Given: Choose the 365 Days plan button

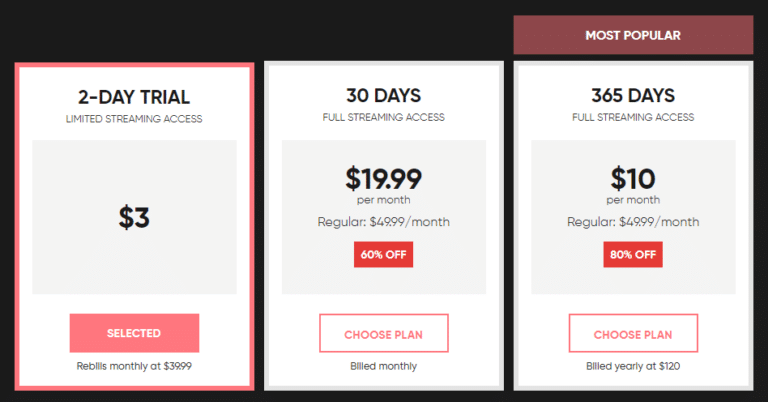Looking at the screenshot, I should pyautogui.click(x=633, y=333).
